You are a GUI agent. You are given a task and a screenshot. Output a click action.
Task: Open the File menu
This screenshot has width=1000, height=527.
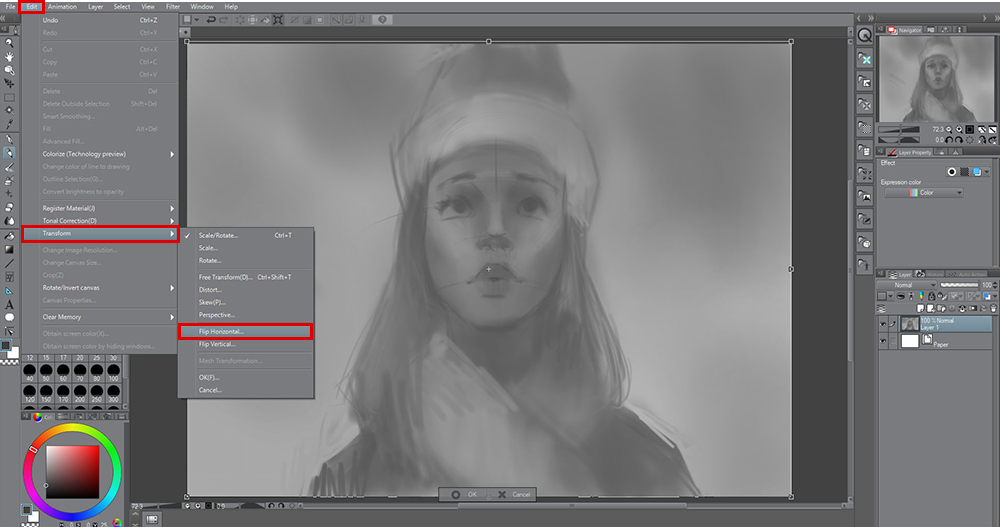[x=10, y=6]
